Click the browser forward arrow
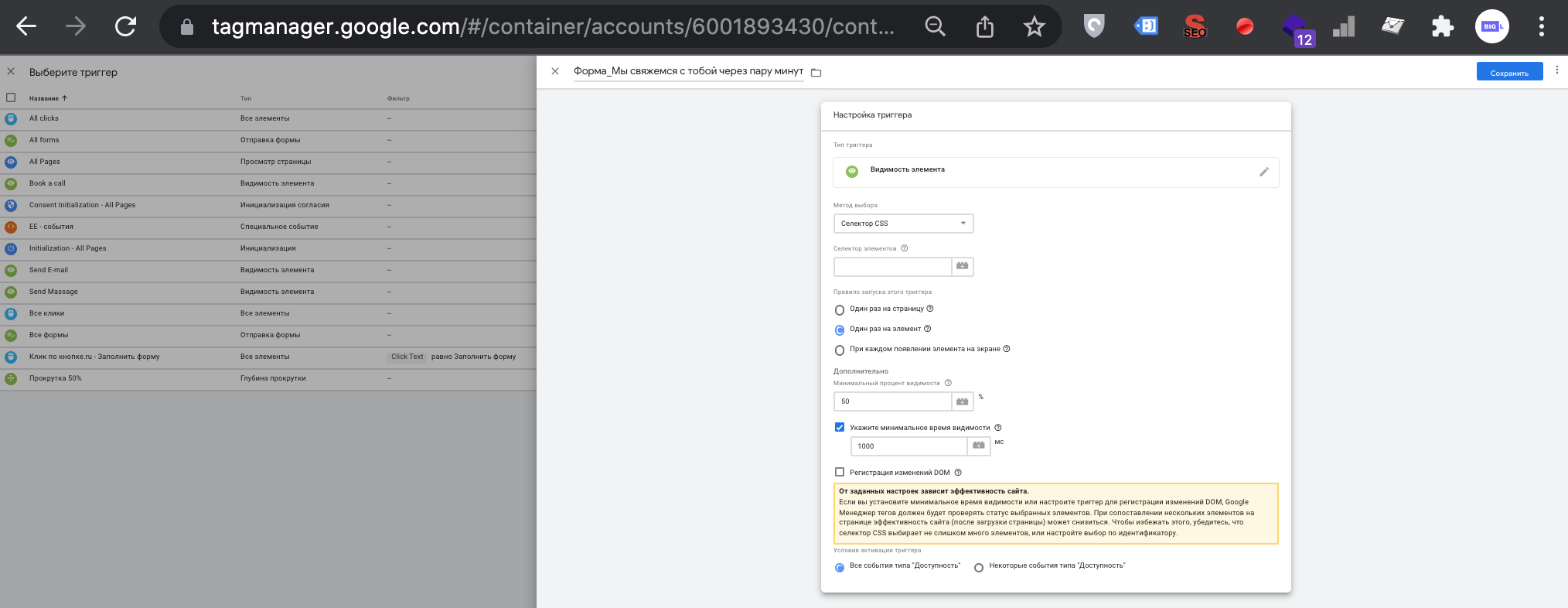 (x=76, y=26)
